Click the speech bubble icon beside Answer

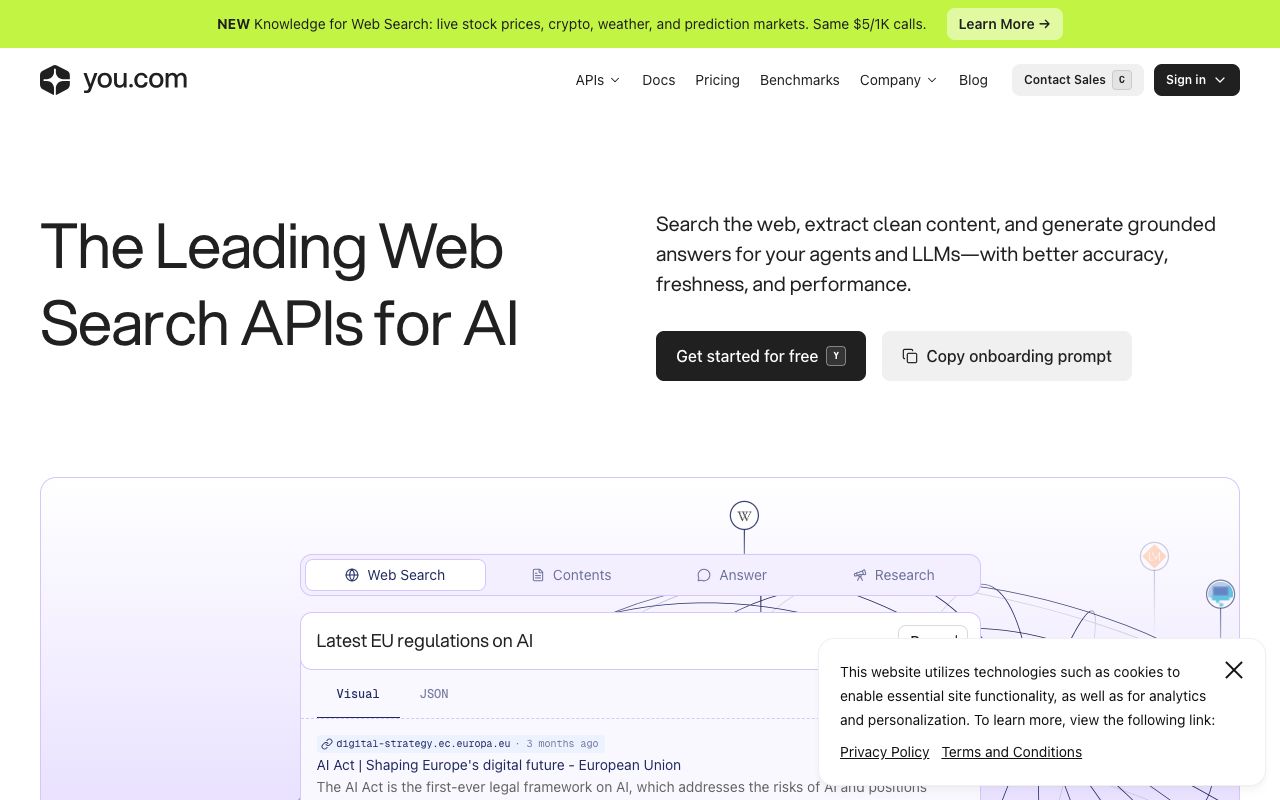click(x=704, y=575)
